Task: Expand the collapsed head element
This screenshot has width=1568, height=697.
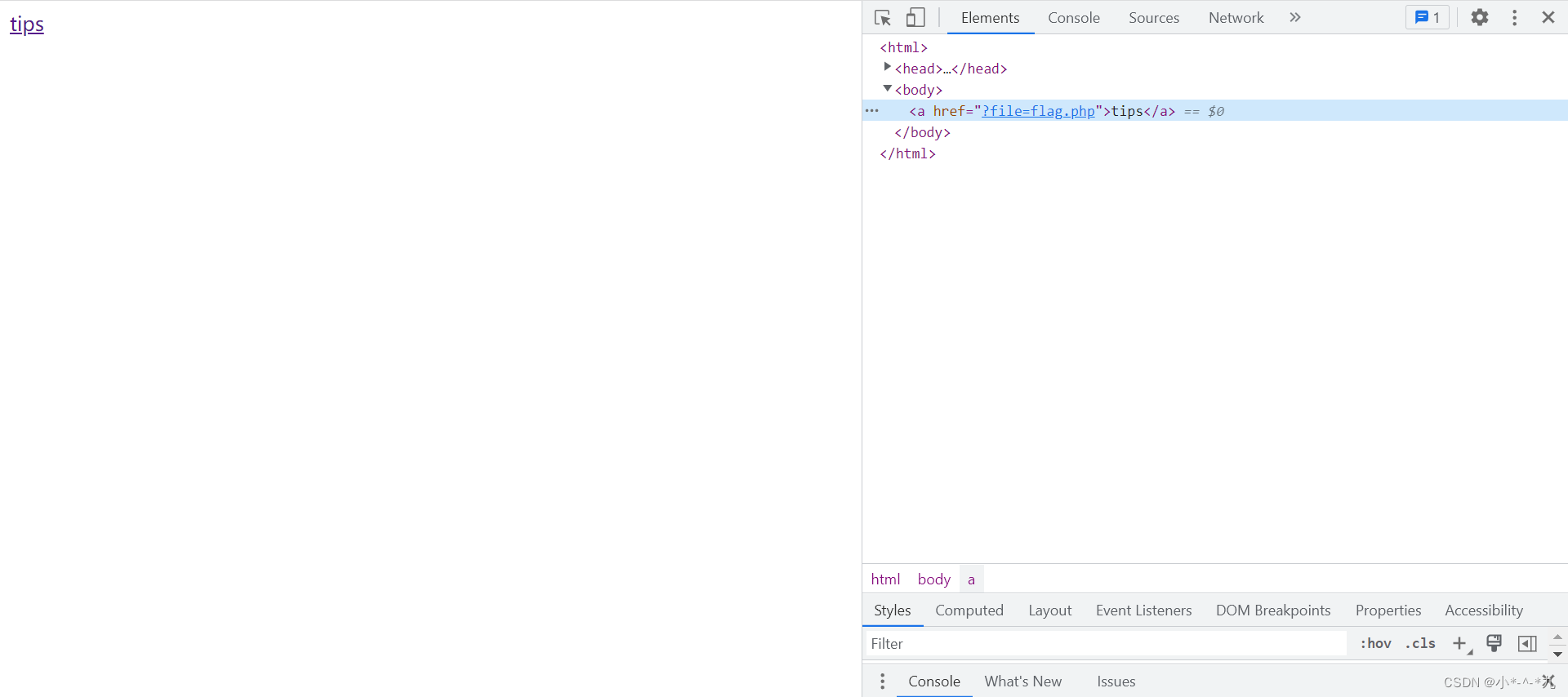Action: [888, 68]
